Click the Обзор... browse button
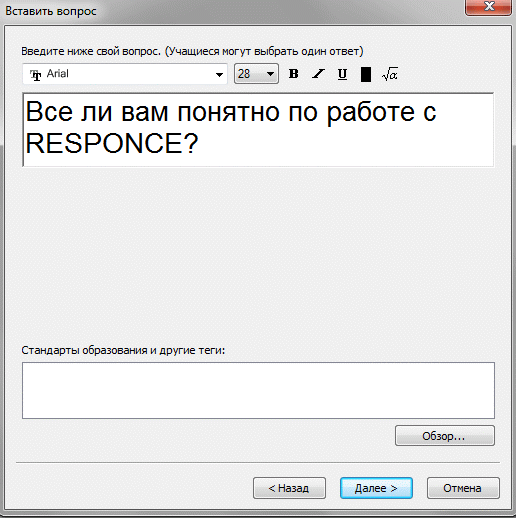Screen dimensions: 516x518 pyautogui.click(x=445, y=436)
